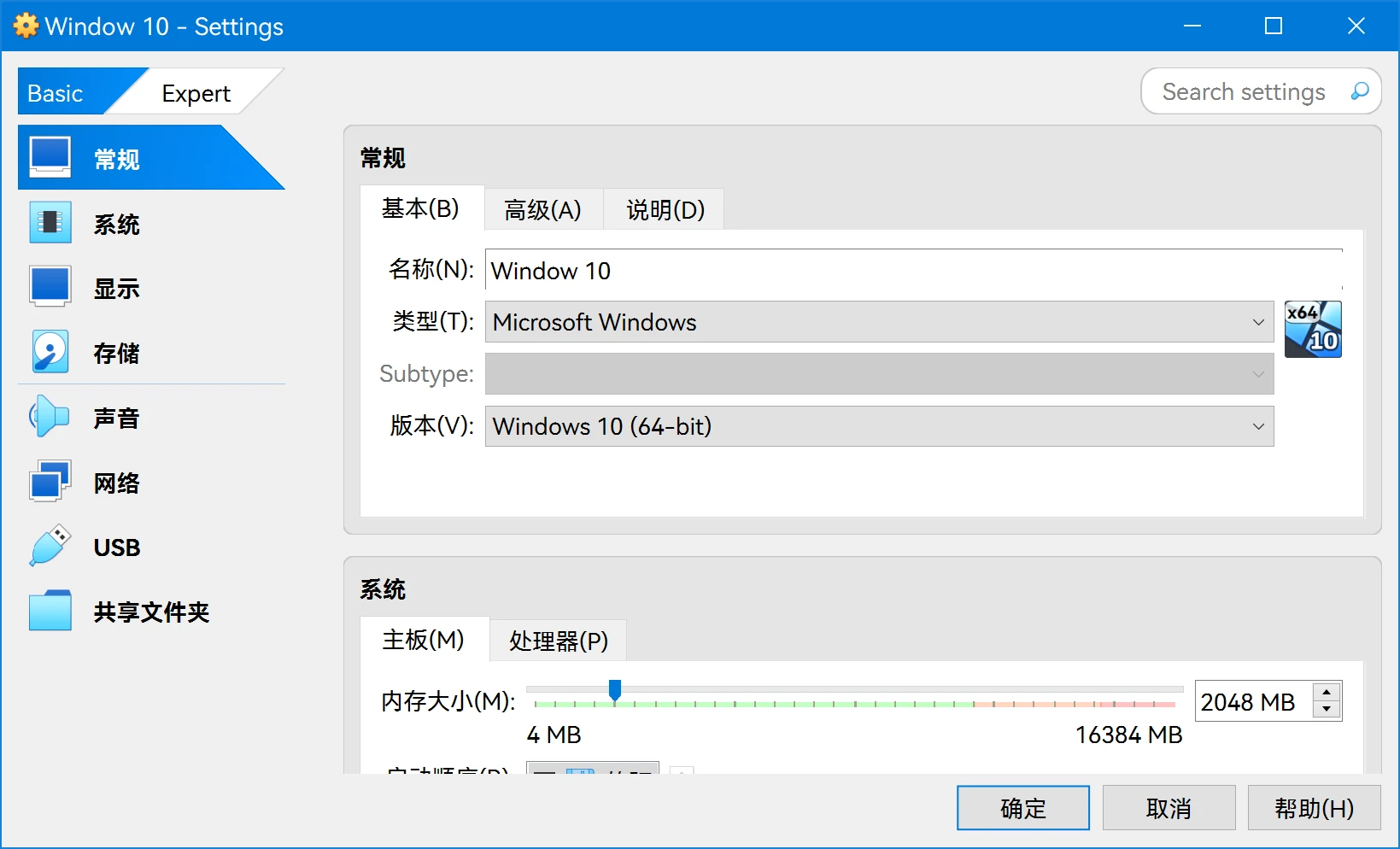Open the 存储 (Storage) disk icon
Screen dimensions: 1400x849
tap(50, 352)
